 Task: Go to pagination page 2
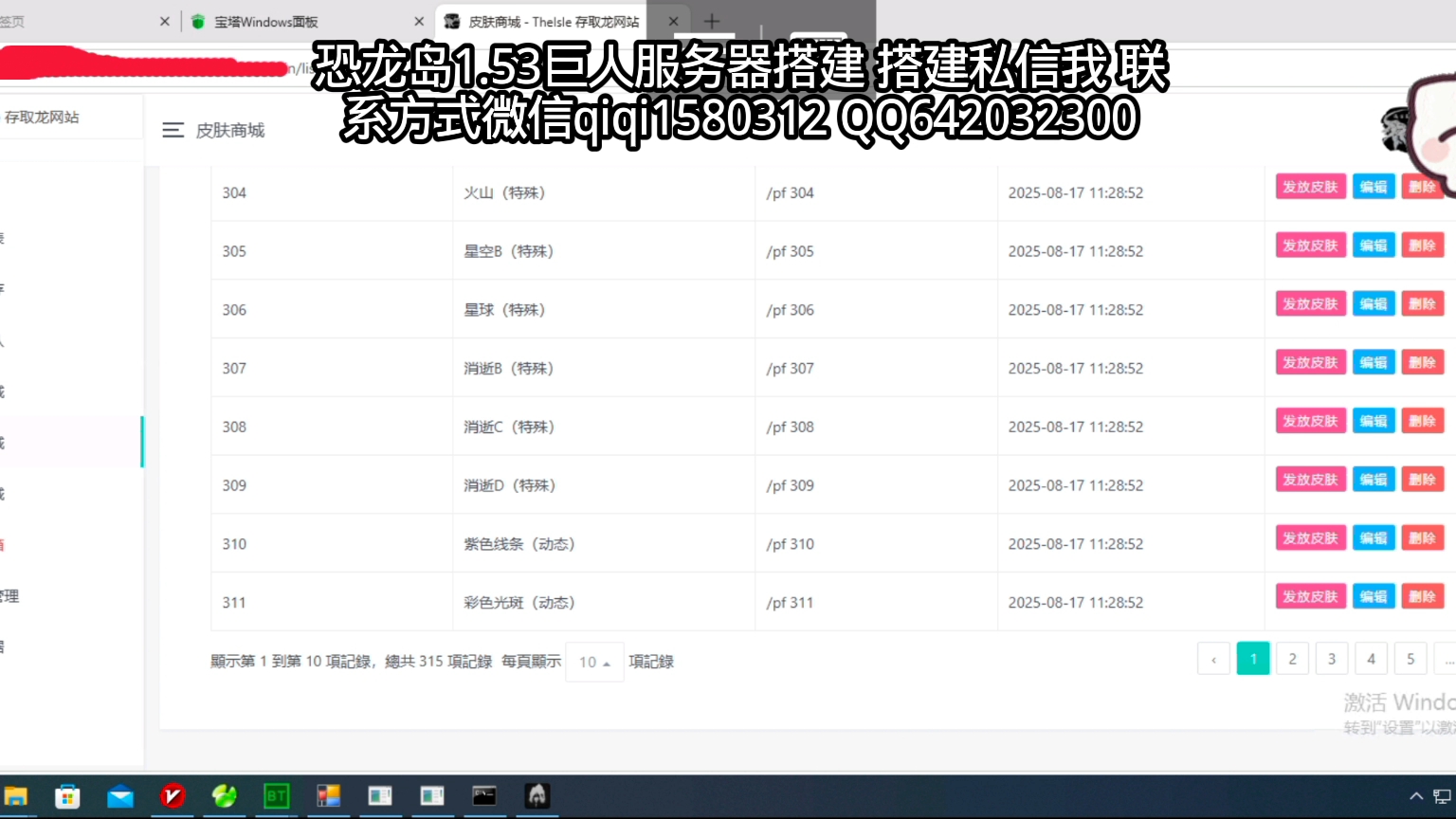click(x=1292, y=659)
